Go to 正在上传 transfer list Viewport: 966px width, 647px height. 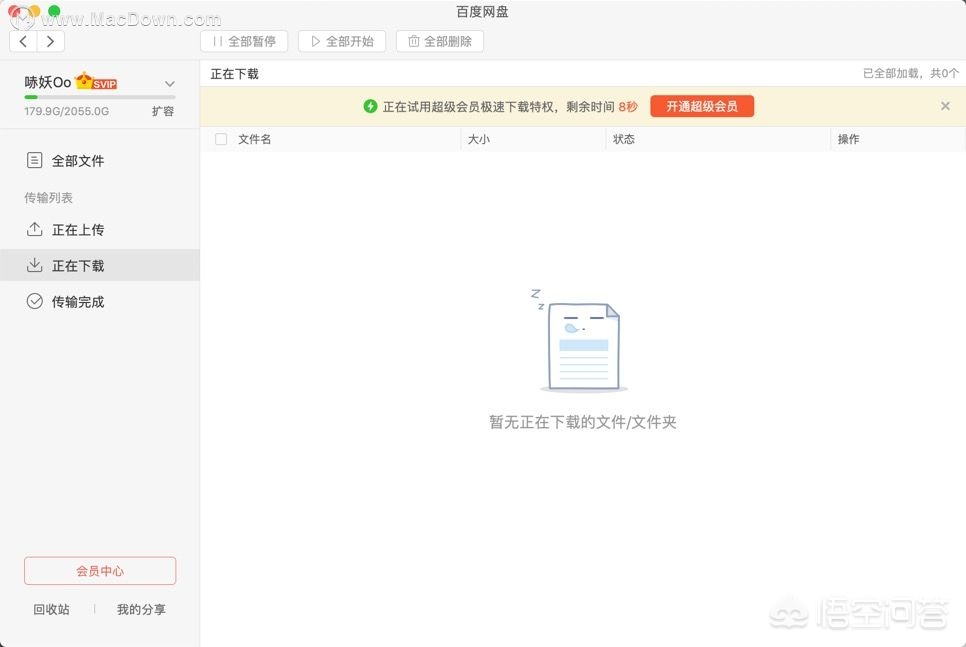pos(77,230)
